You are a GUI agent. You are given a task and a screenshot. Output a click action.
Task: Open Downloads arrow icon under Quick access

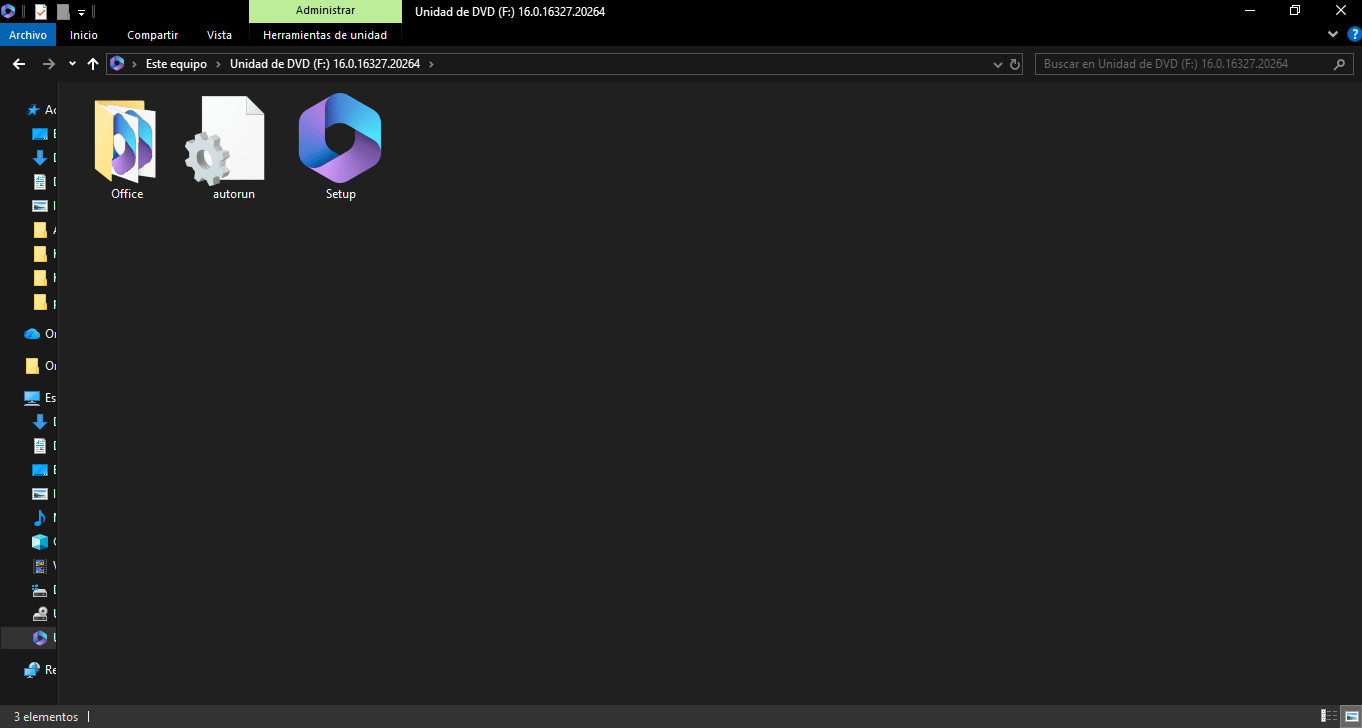point(40,158)
